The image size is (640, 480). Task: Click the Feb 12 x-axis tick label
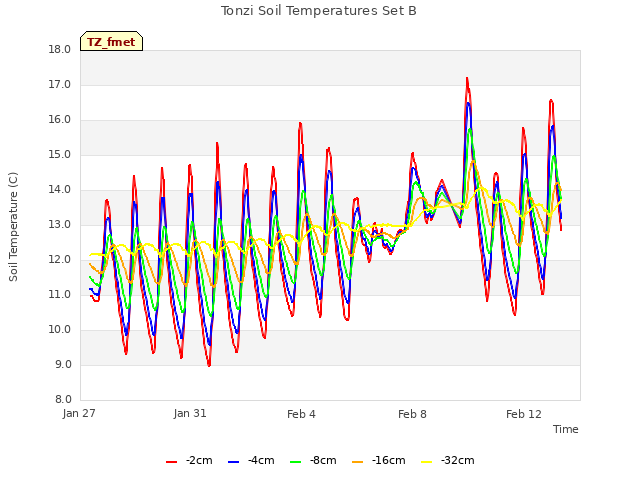524,414
